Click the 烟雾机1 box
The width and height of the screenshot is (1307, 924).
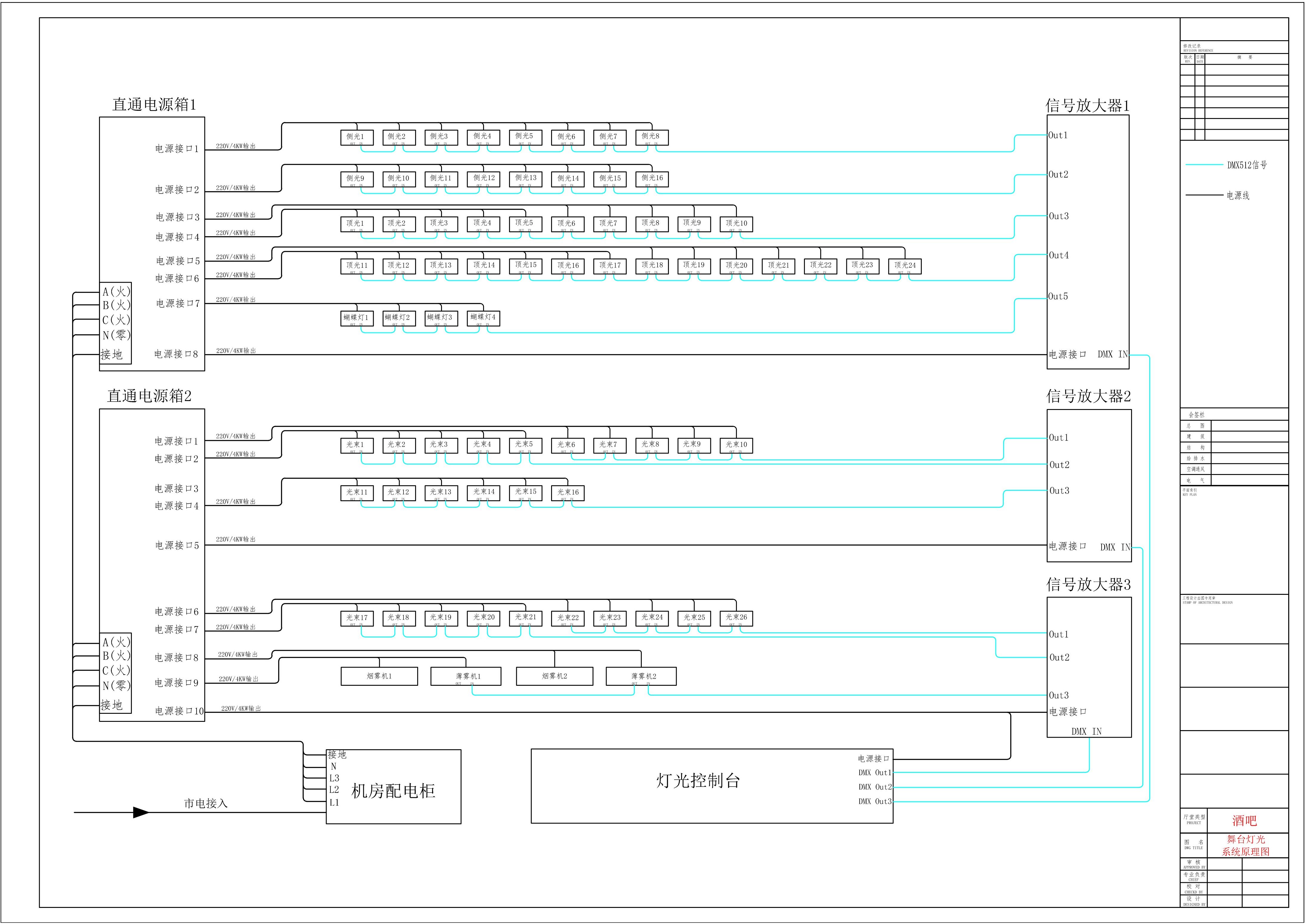[379, 676]
